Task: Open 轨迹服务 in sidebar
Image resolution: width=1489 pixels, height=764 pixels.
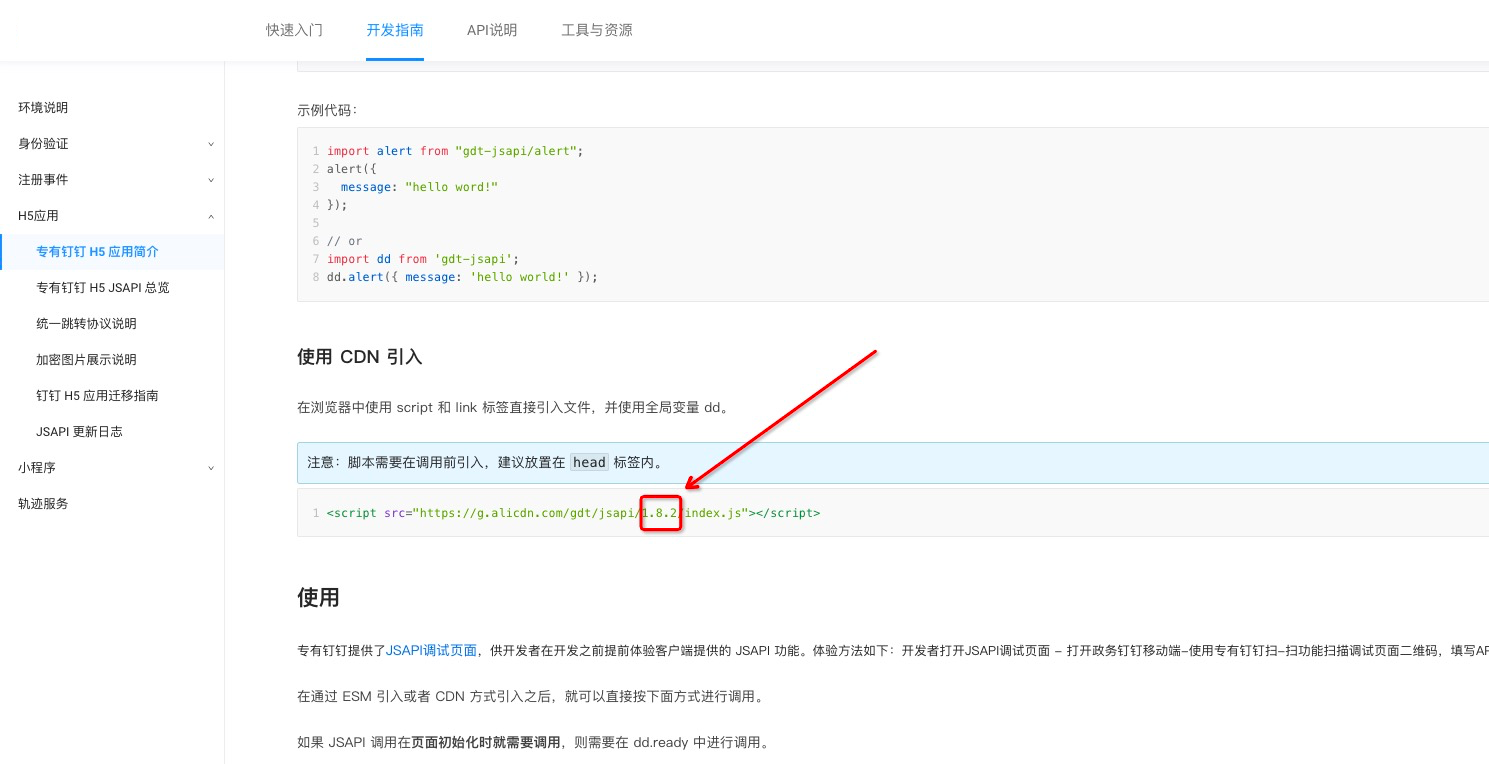Action: (x=43, y=504)
